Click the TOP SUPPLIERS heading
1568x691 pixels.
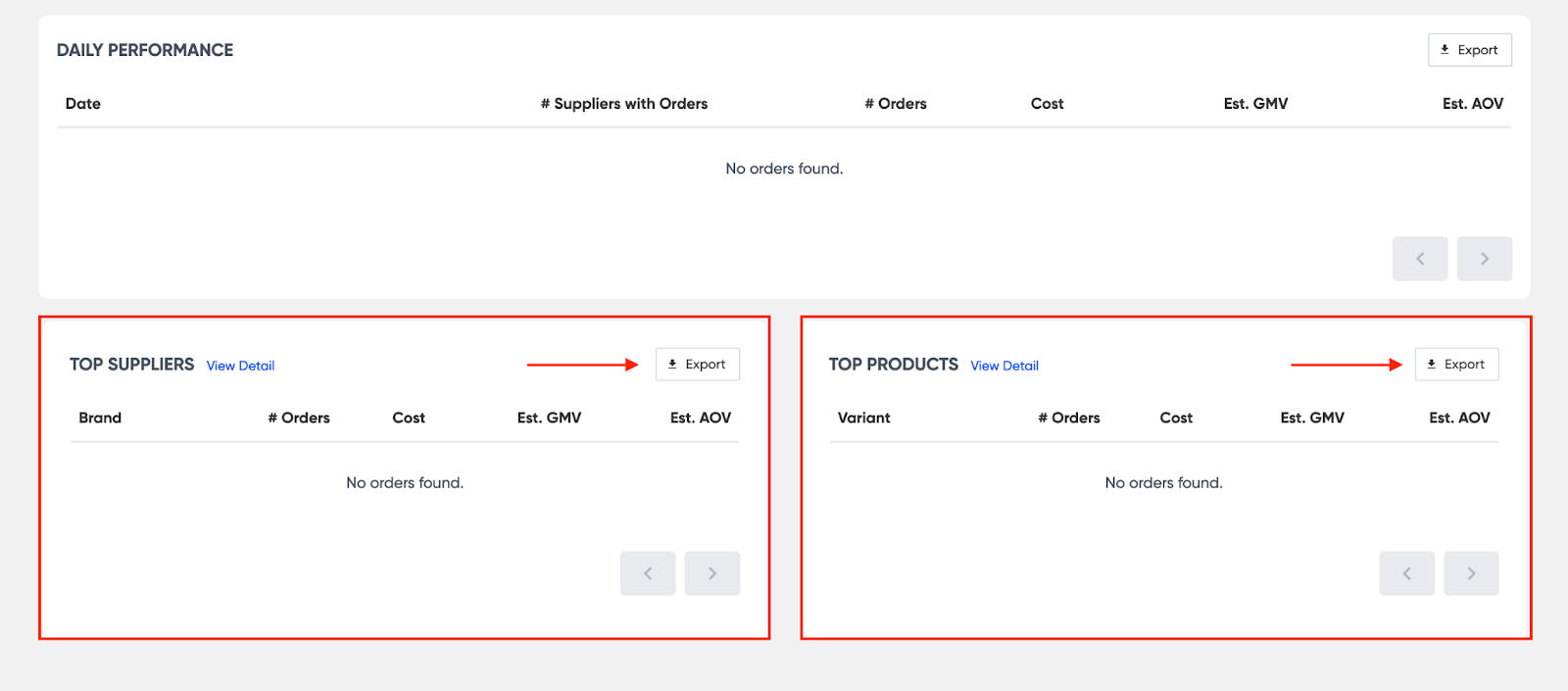(x=132, y=365)
